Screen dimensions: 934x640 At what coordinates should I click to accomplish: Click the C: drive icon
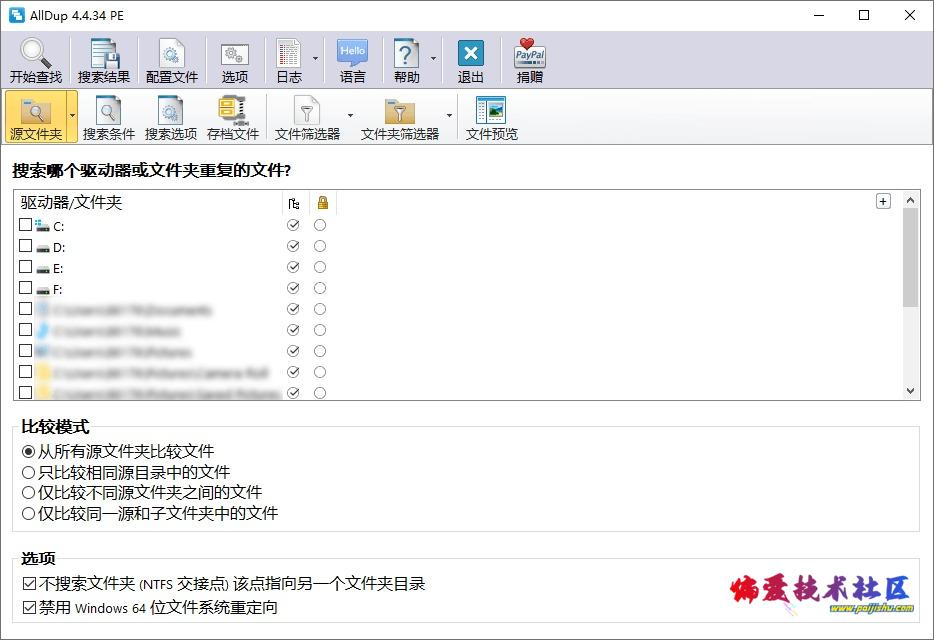[42, 225]
